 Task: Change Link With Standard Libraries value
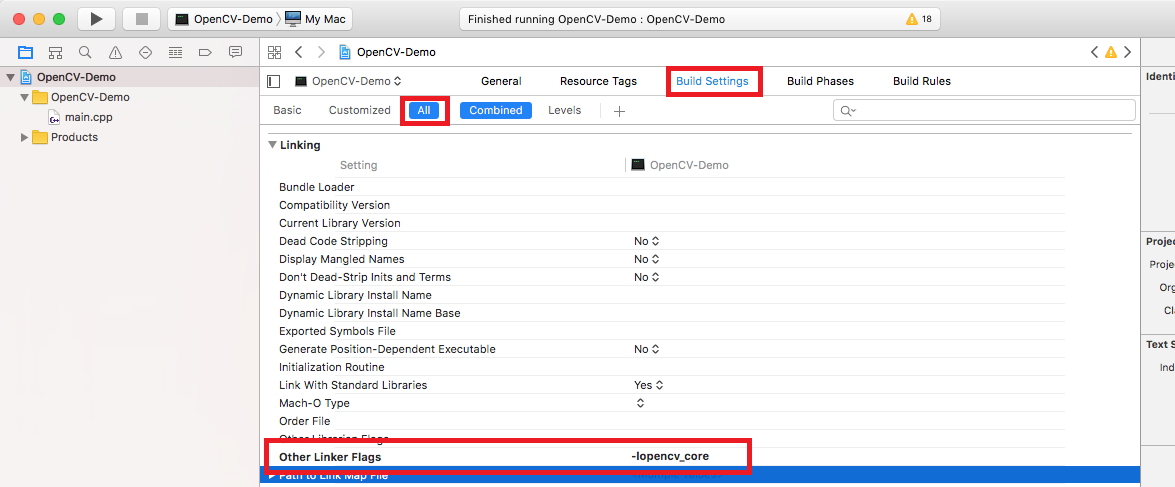(x=648, y=385)
